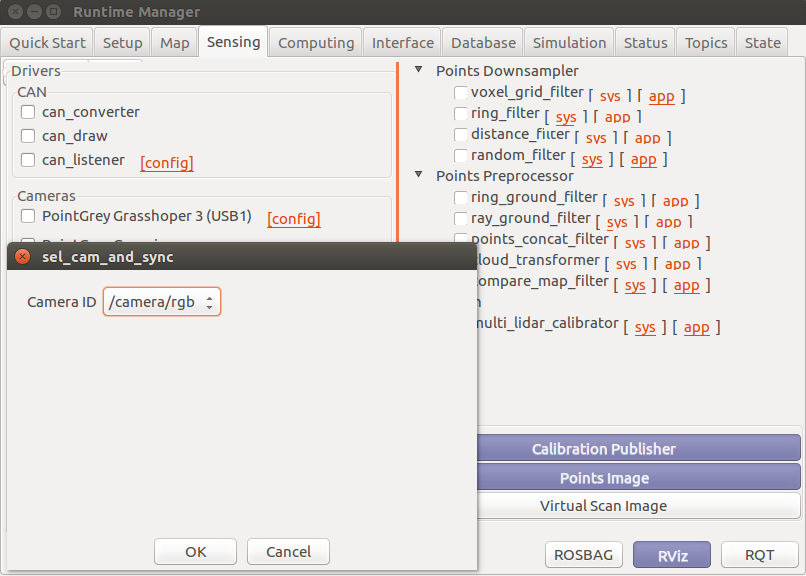Screen dimensions: 806x576
Task: Check the can_listener driver
Action: (28, 160)
